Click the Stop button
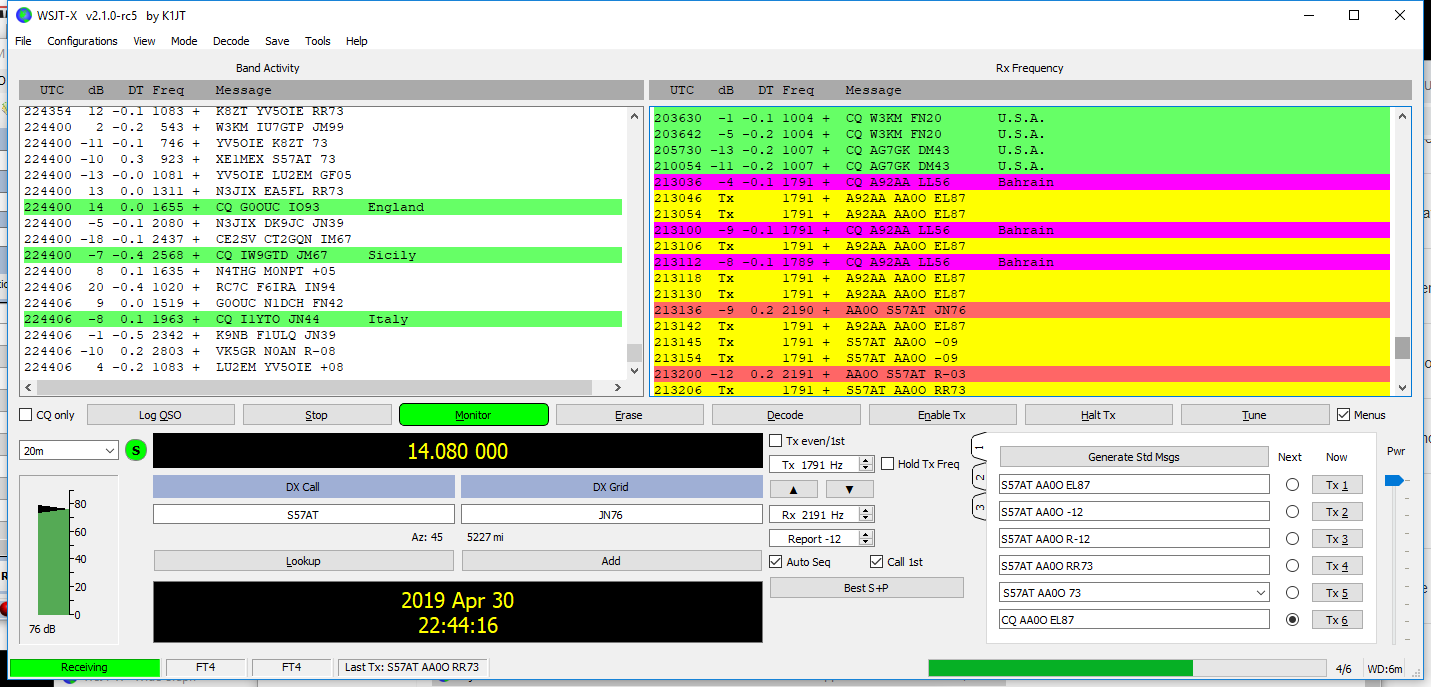 pos(316,415)
